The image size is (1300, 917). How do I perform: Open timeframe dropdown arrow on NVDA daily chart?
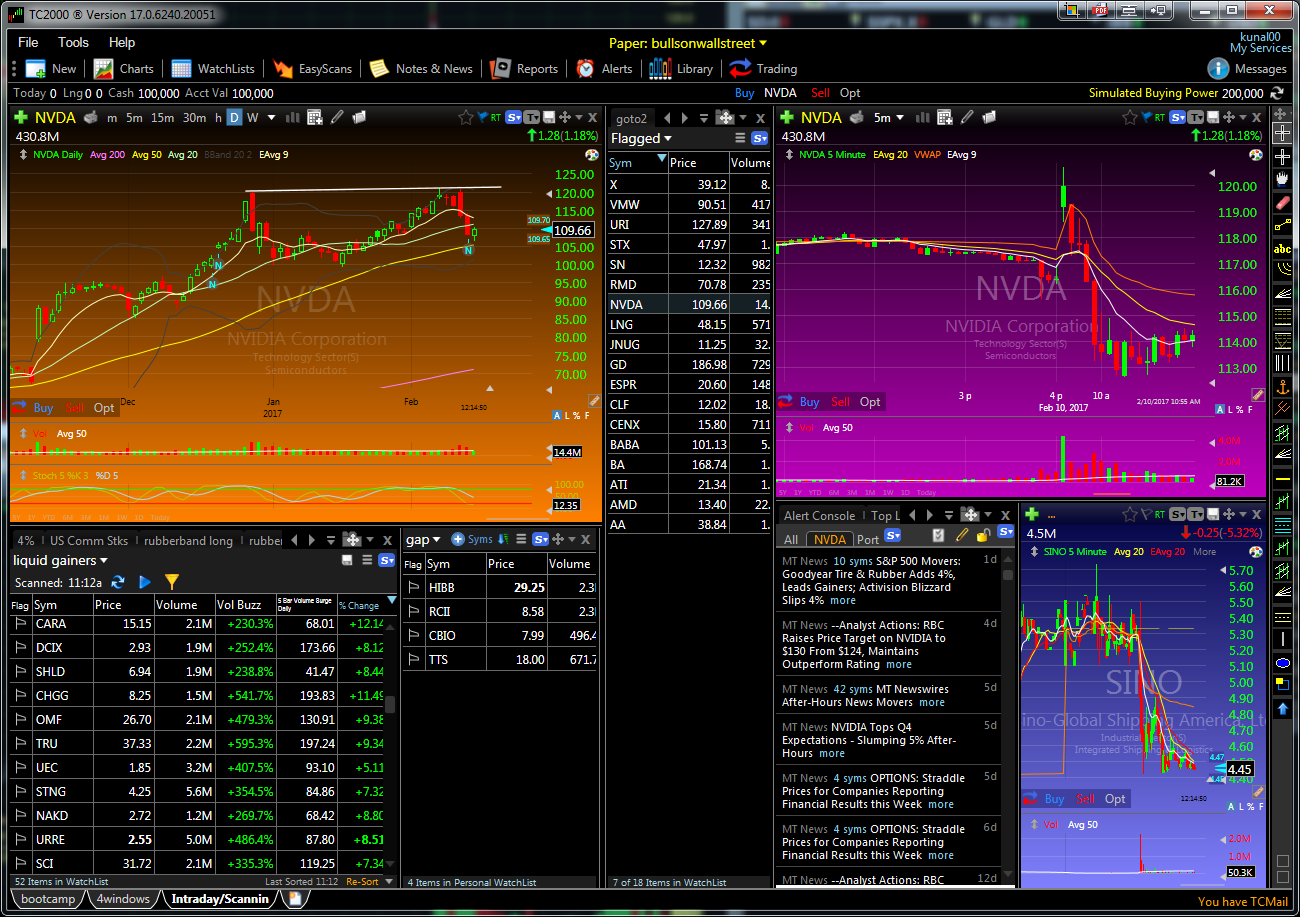pos(270,118)
